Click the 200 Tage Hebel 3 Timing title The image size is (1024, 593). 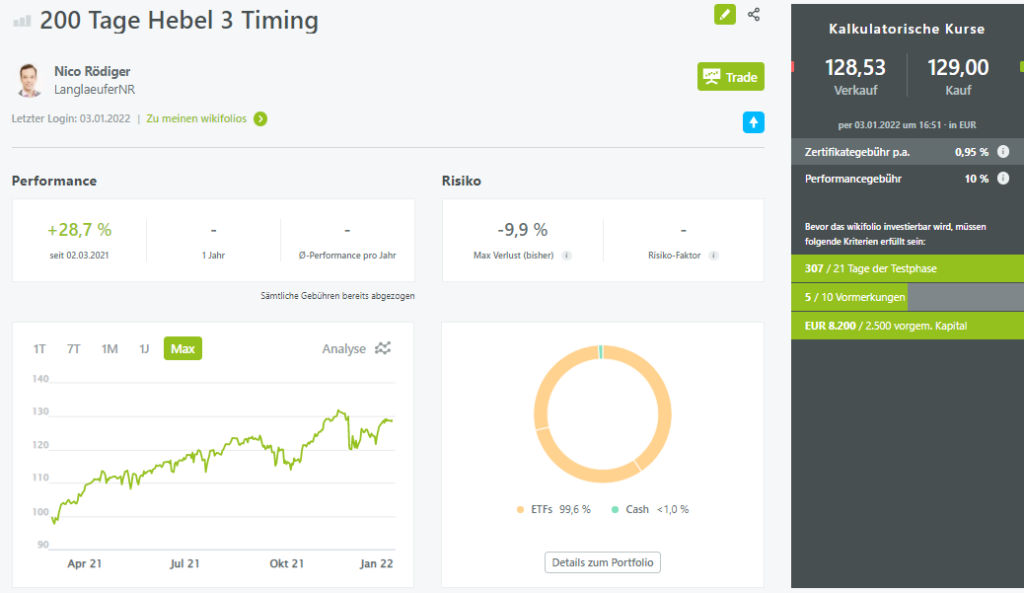coord(179,20)
